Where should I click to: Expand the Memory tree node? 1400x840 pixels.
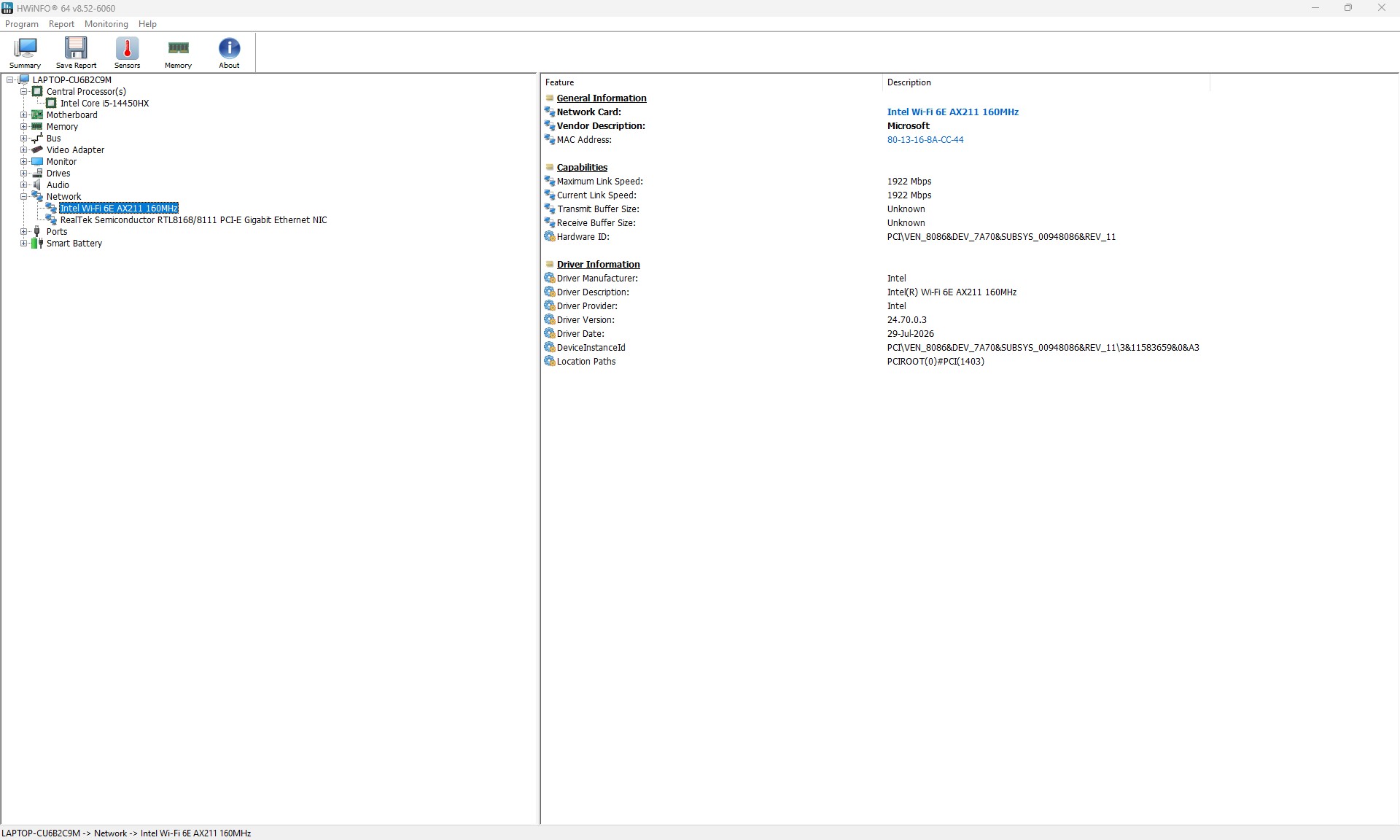[24, 126]
